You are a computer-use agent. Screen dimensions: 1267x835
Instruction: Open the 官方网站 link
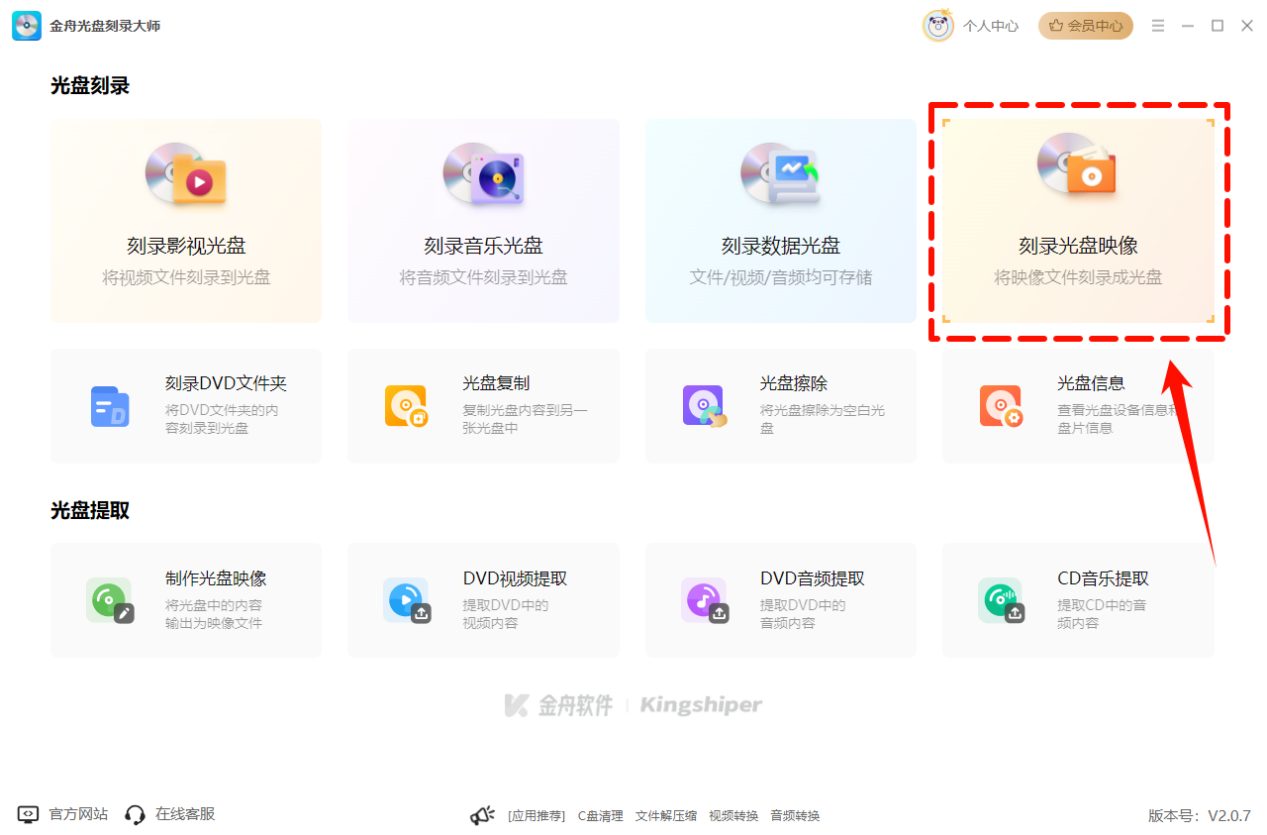click(x=78, y=814)
